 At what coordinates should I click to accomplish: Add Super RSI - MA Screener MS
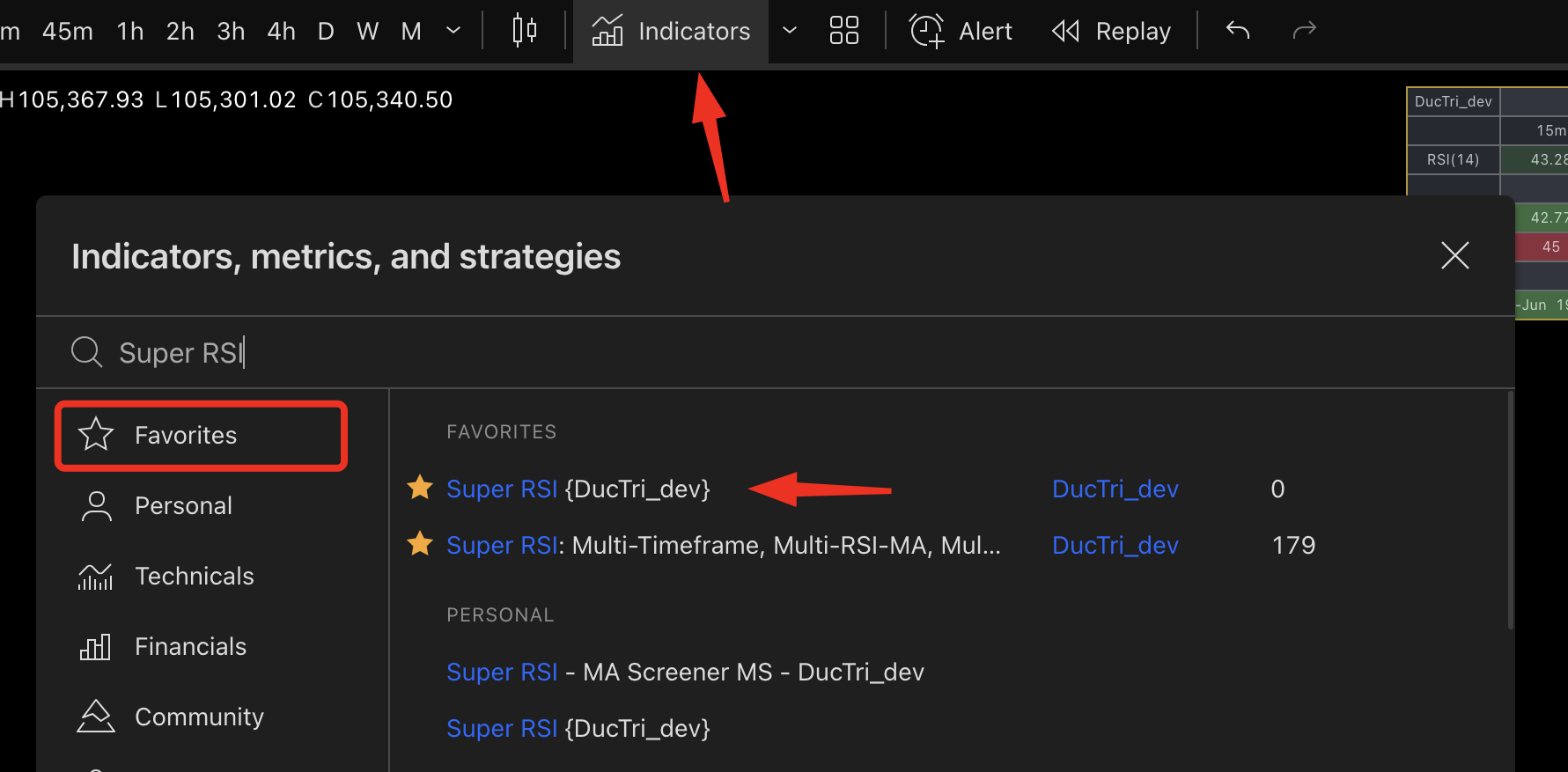click(x=685, y=672)
